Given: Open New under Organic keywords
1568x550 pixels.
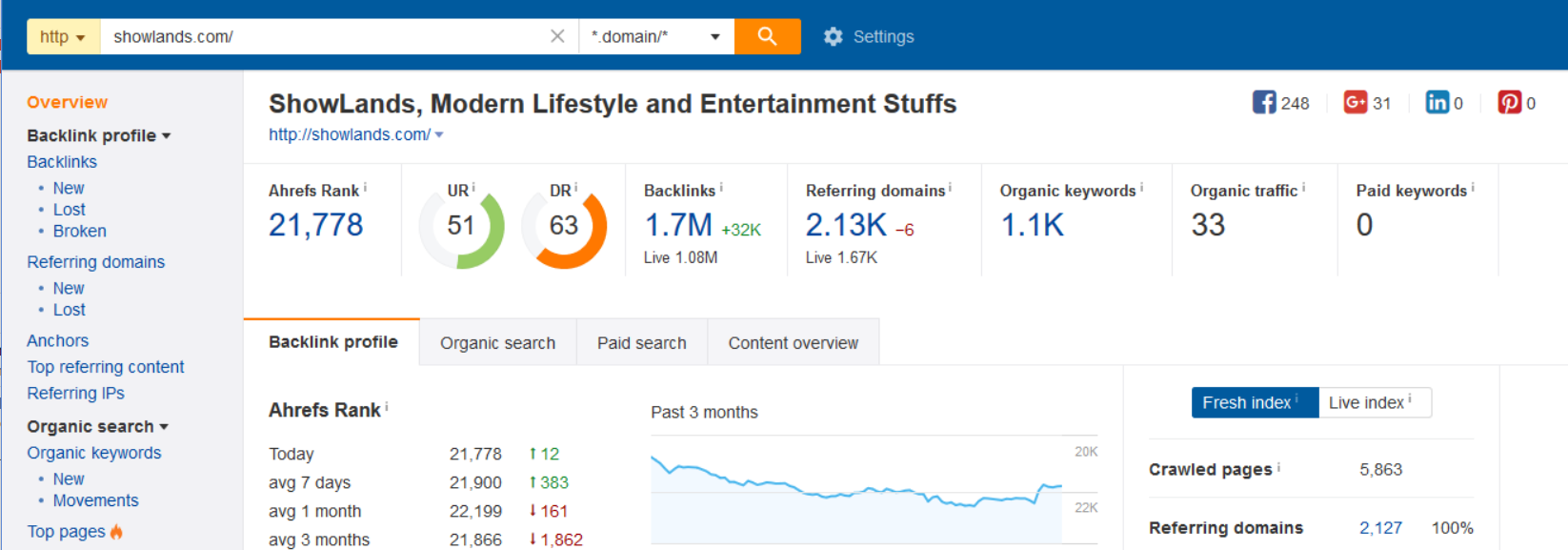Looking at the screenshot, I should 69,479.
